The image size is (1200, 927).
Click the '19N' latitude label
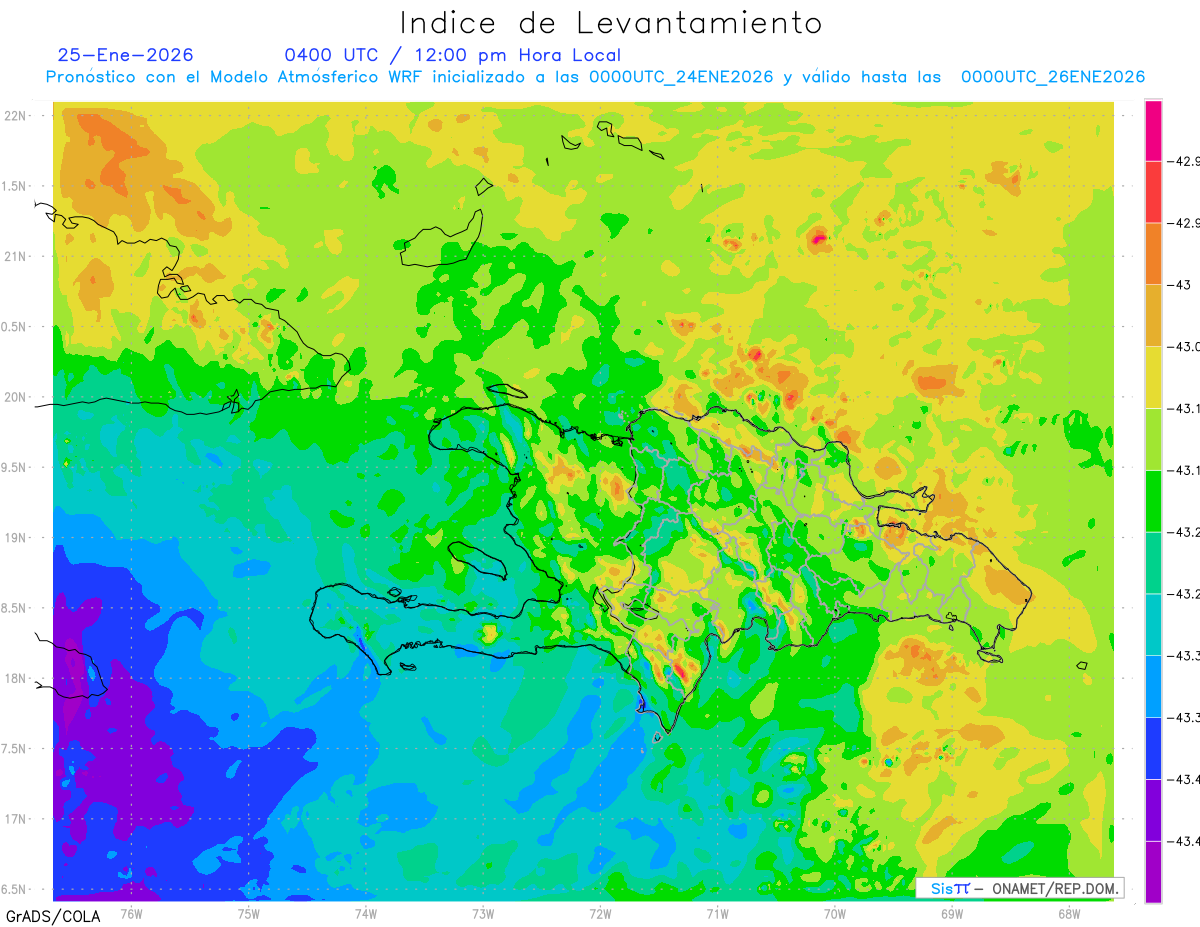[17, 538]
